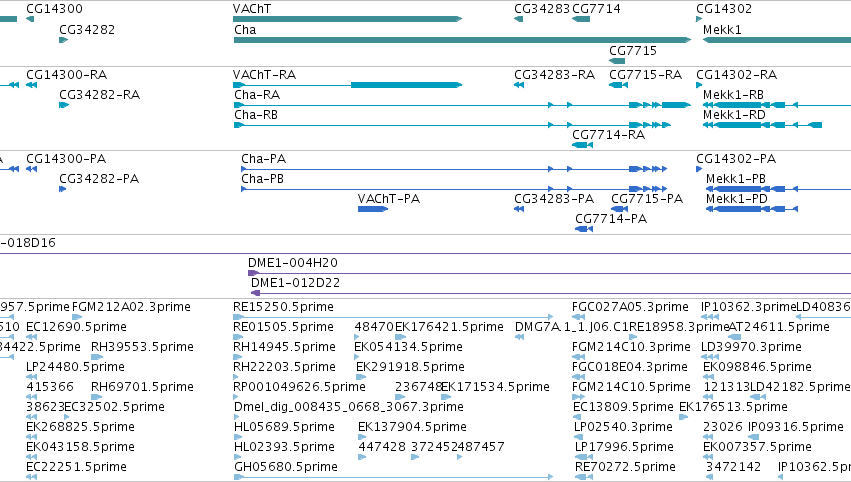The image size is (851, 482).
Task: Select the RH39553.5prime EST label
Action: click(x=142, y=347)
